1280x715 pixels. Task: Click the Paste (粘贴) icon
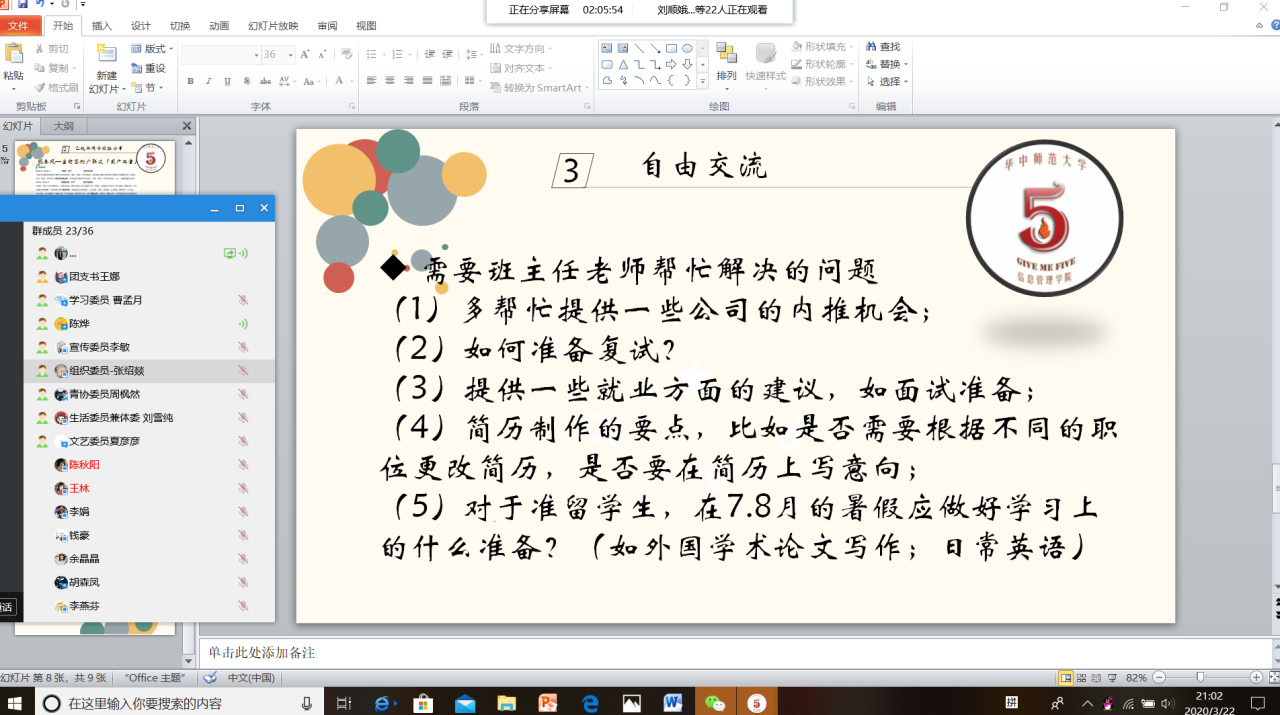(13, 56)
